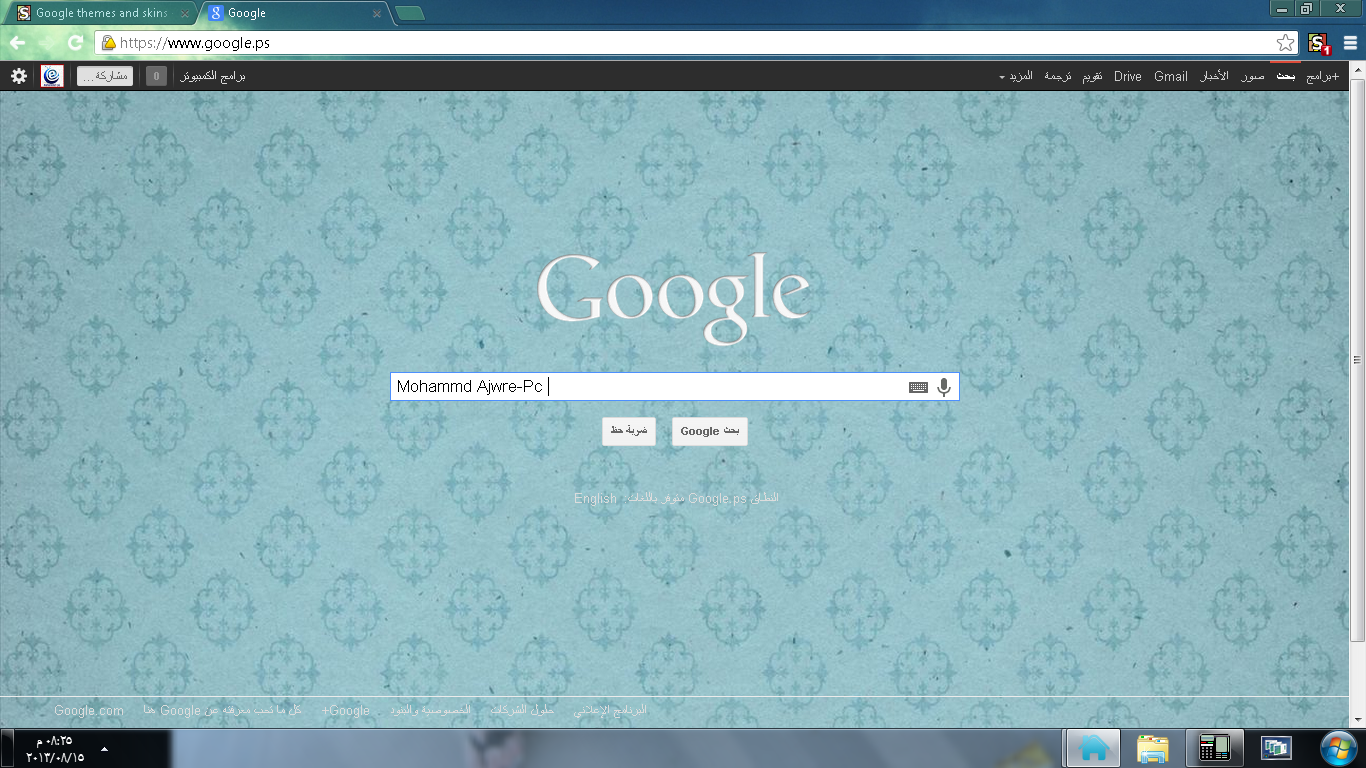Screen dimensions: 1366x768
Task: Open الأخبار (News) in the top bar
Action: tap(1215, 76)
